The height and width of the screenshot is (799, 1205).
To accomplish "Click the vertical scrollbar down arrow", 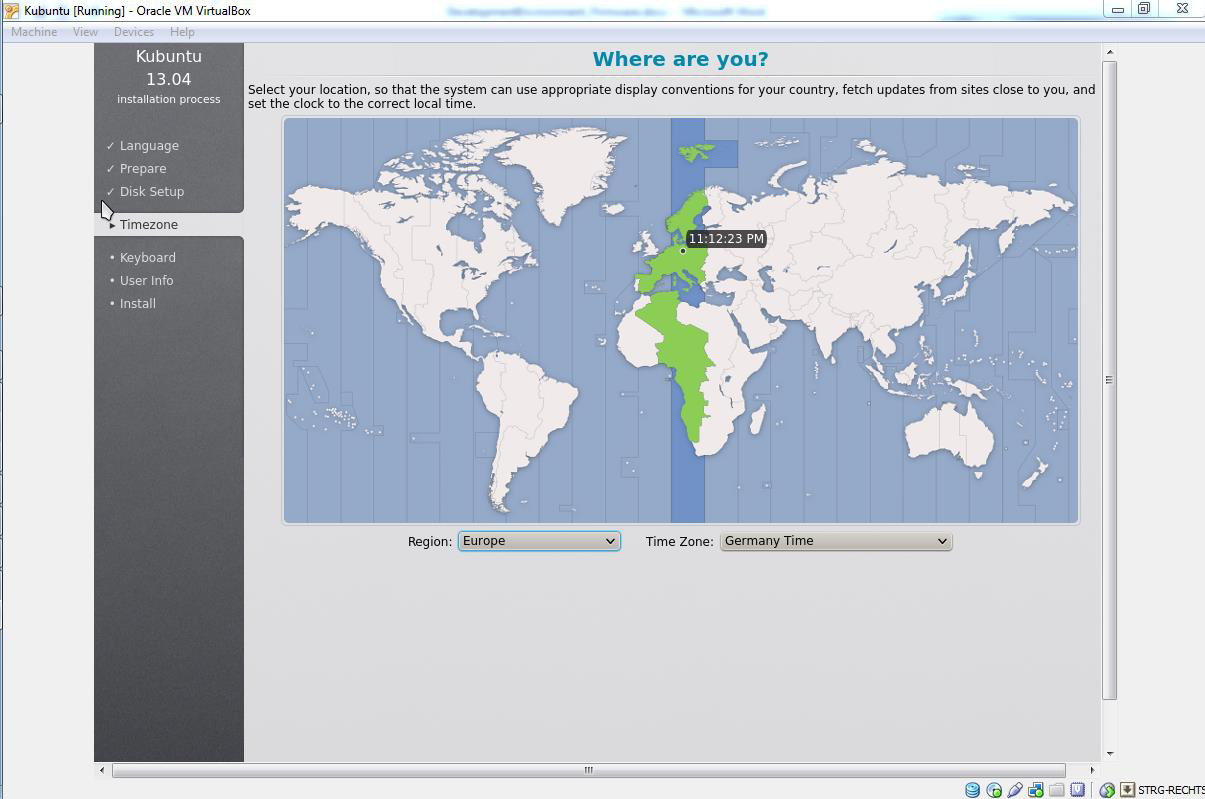I will point(1109,754).
